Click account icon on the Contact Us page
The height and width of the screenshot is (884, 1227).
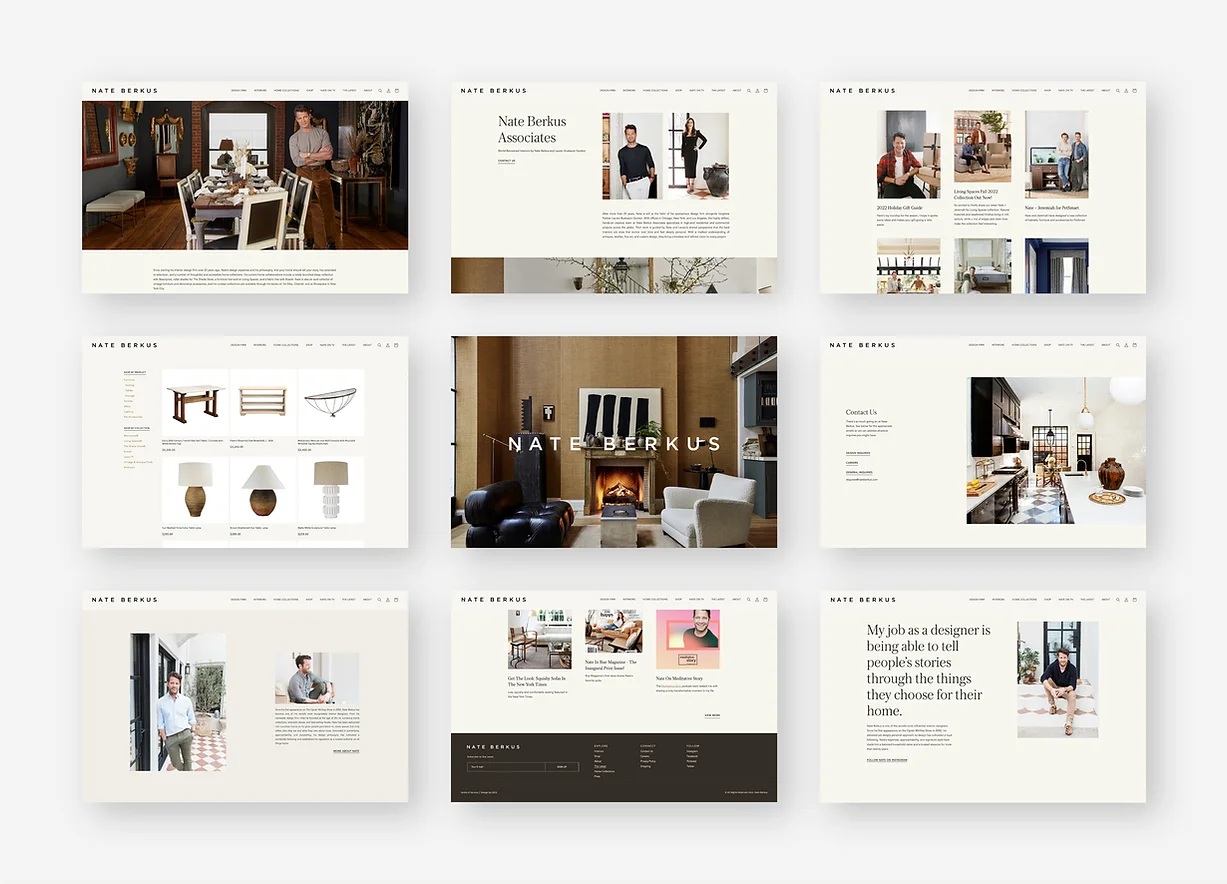click(1126, 345)
